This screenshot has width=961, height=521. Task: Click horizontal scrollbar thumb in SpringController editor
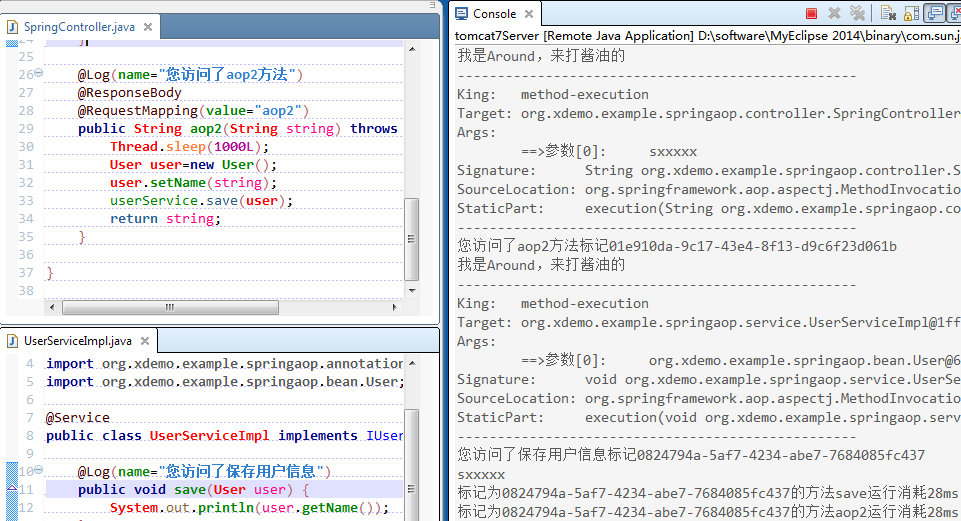170,307
